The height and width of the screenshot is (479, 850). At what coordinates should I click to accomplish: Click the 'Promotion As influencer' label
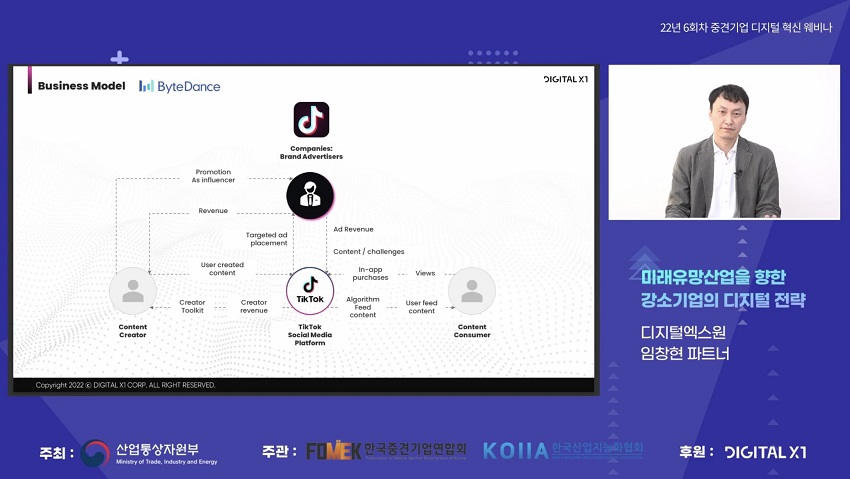point(213,176)
